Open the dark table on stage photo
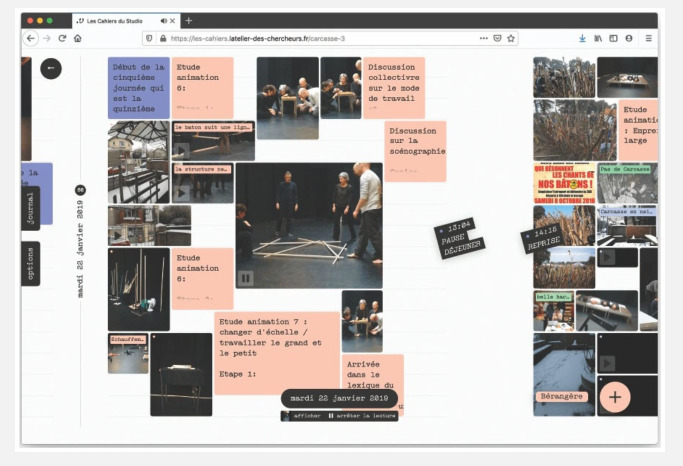 tap(181, 375)
